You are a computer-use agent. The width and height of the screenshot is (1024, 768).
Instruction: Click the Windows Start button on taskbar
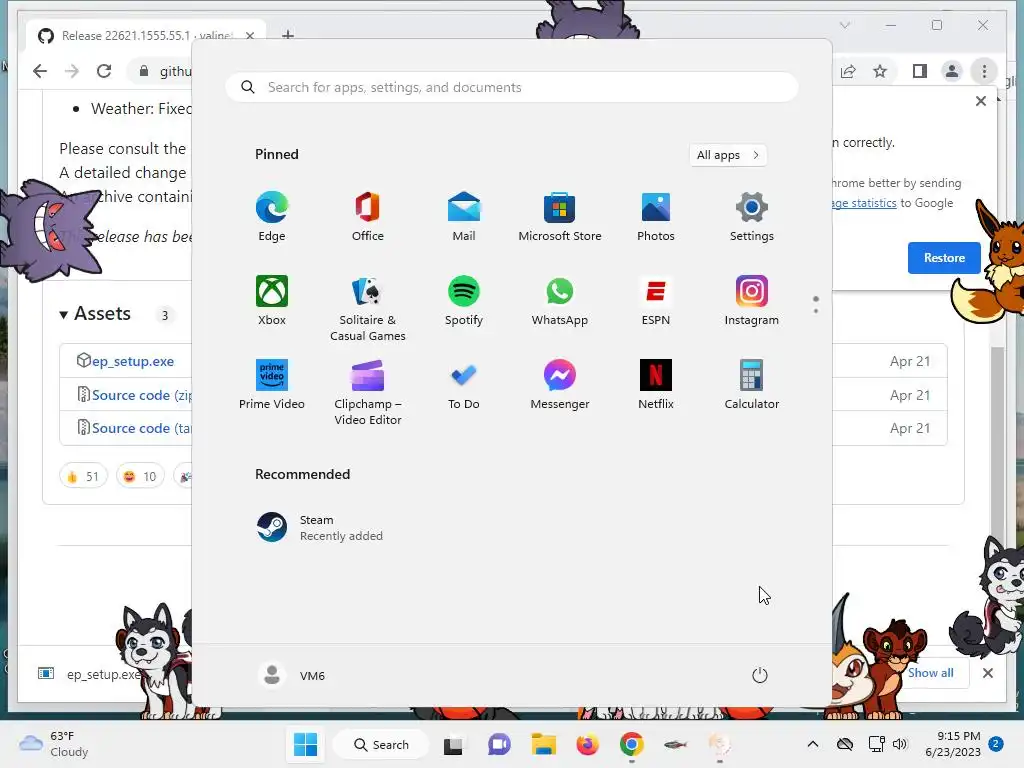(x=306, y=744)
